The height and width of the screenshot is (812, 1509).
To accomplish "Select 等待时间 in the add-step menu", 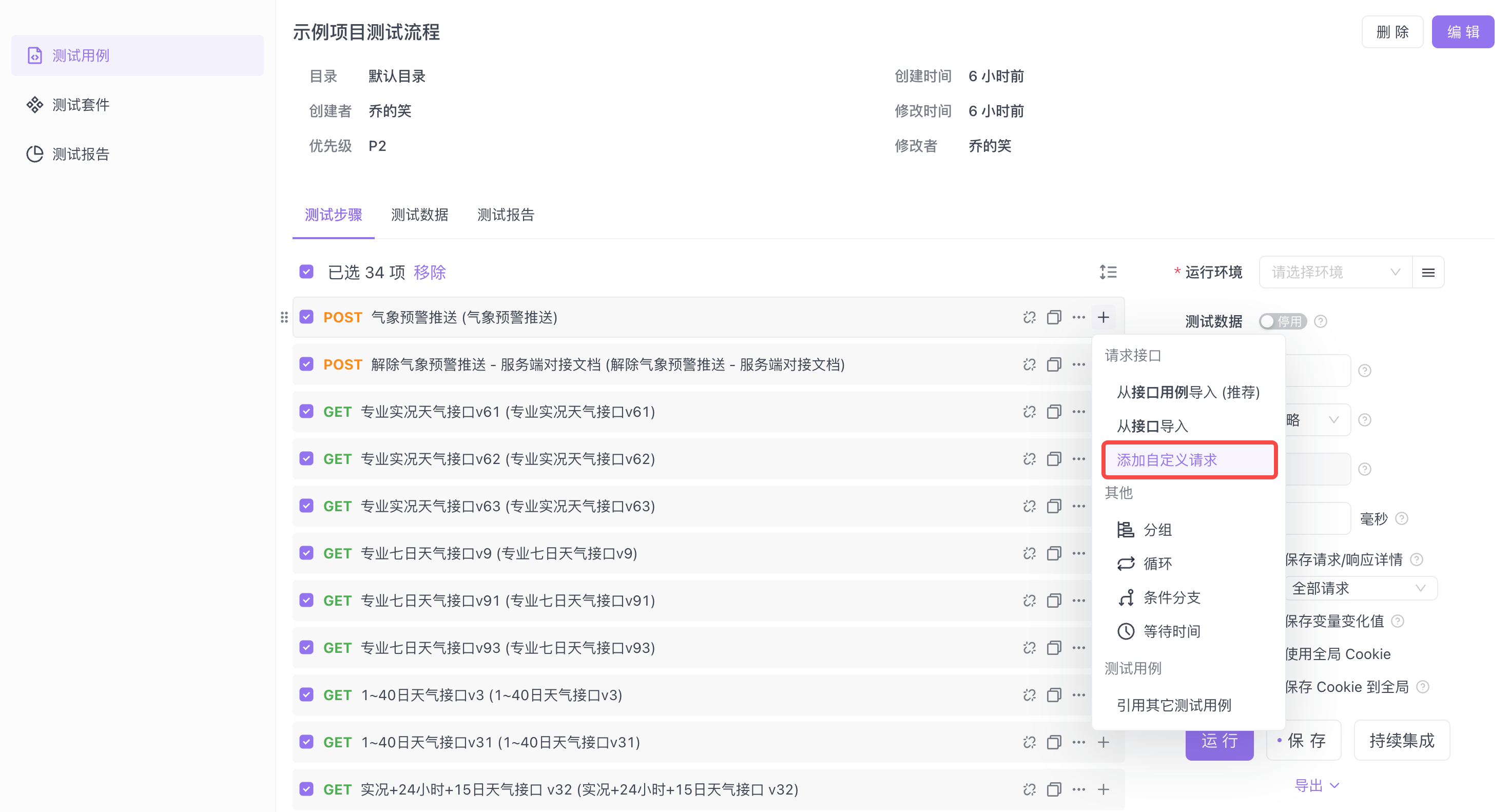I will (1172, 631).
